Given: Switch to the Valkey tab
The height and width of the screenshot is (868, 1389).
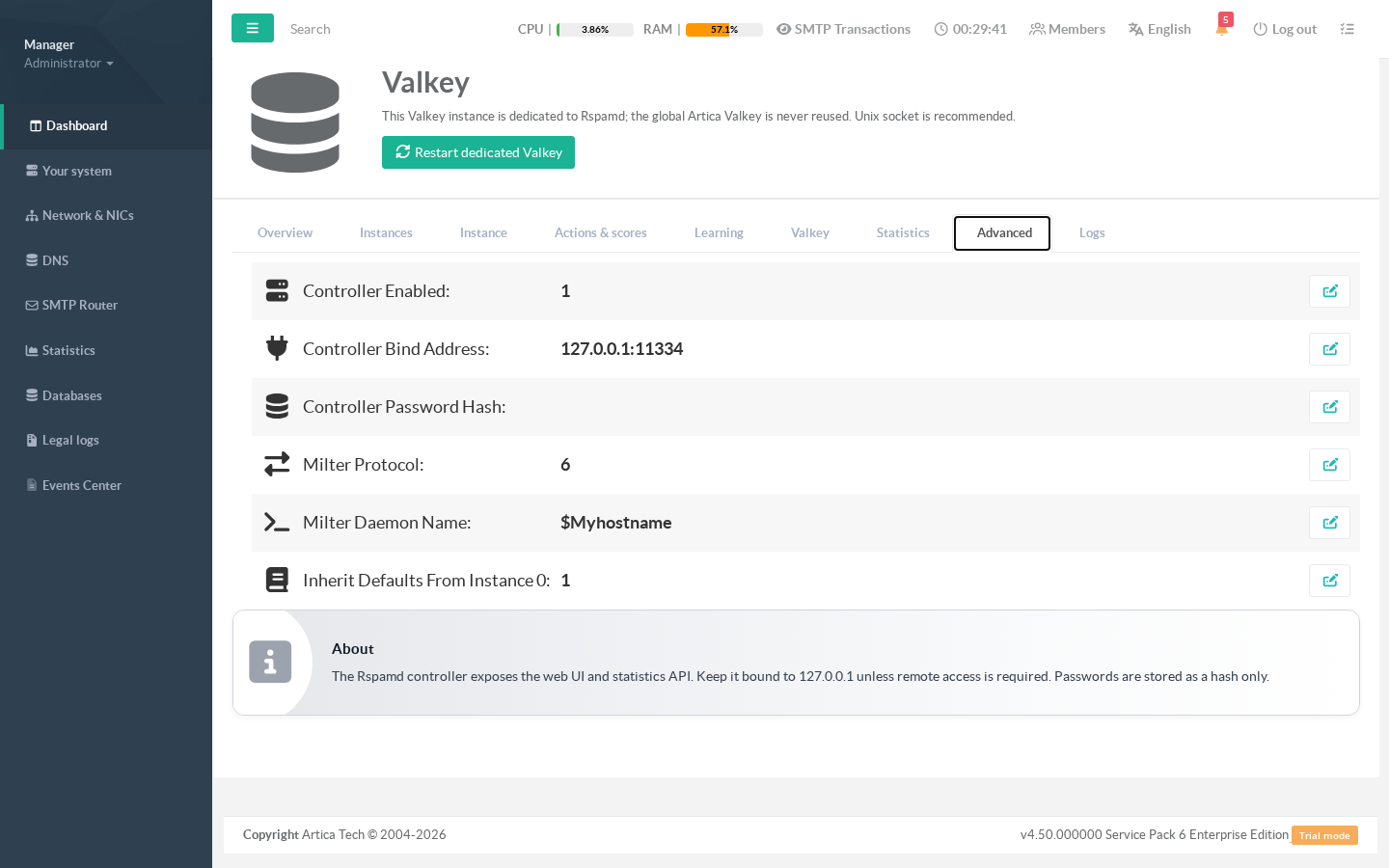Looking at the screenshot, I should click(810, 233).
